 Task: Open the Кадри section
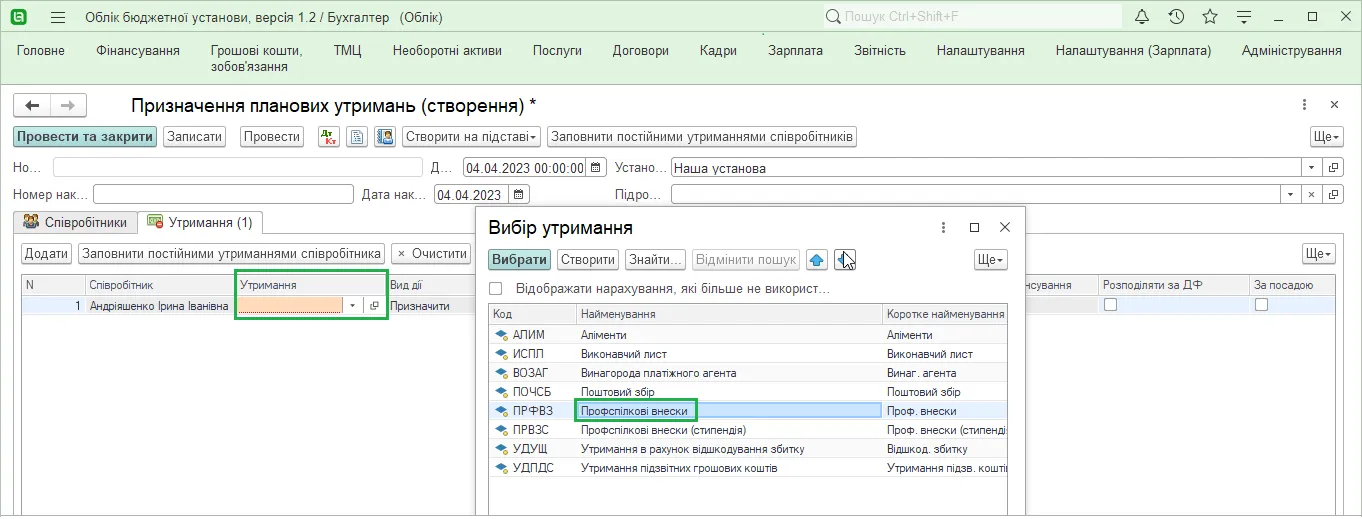coord(718,50)
